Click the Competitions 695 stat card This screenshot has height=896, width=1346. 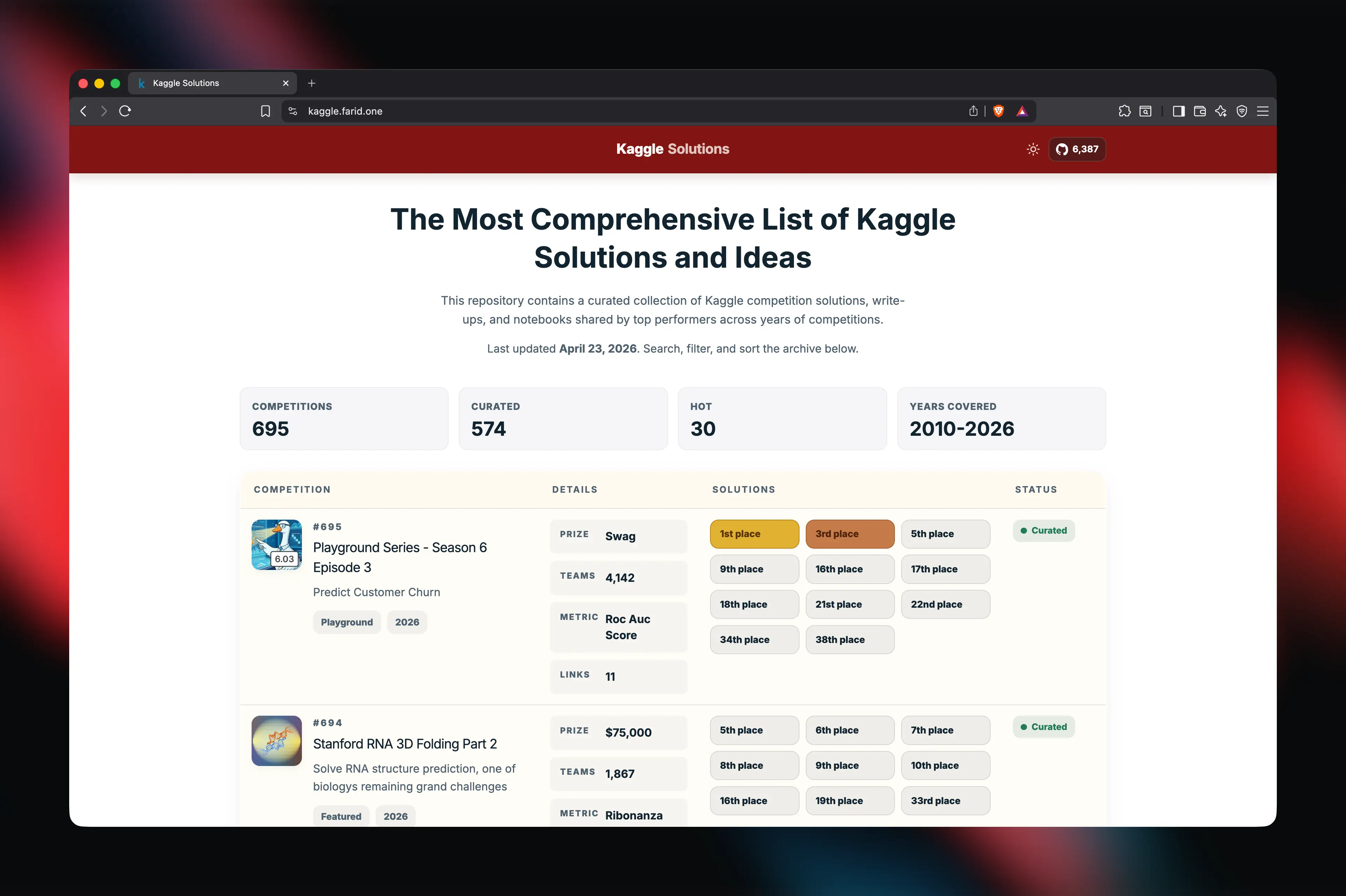click(x=344, y=418)
